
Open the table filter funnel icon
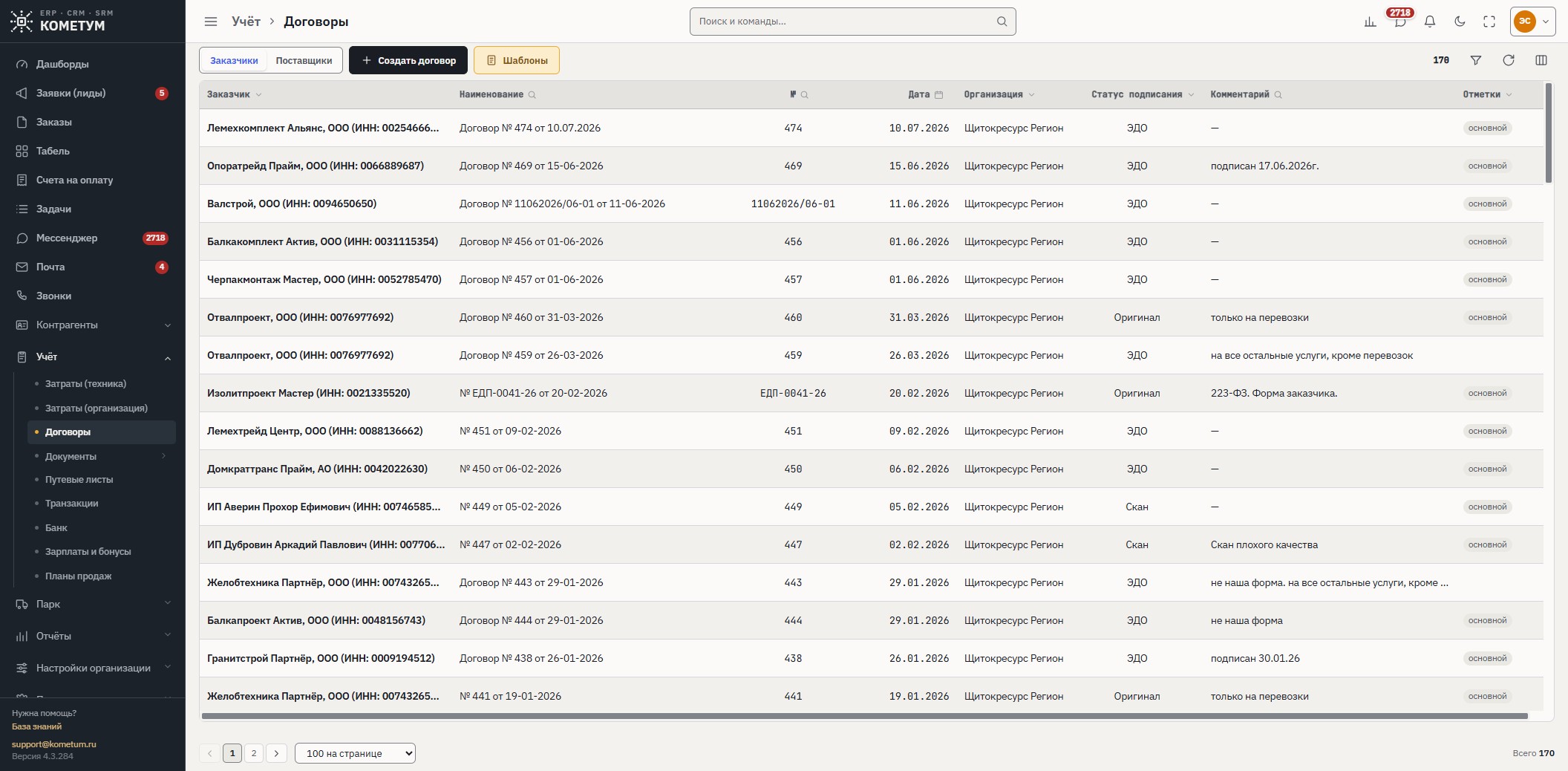click(1476, 60)
